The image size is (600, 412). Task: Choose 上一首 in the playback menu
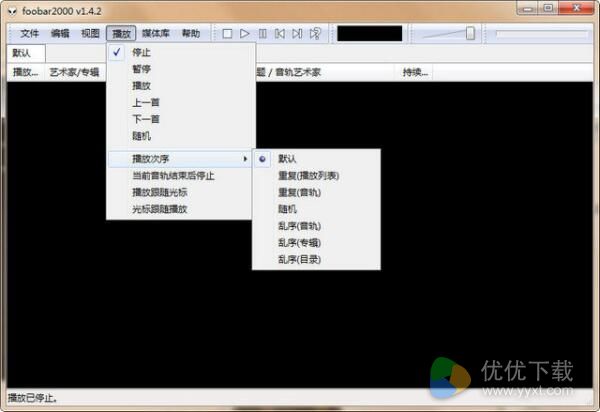coord(181,103)
